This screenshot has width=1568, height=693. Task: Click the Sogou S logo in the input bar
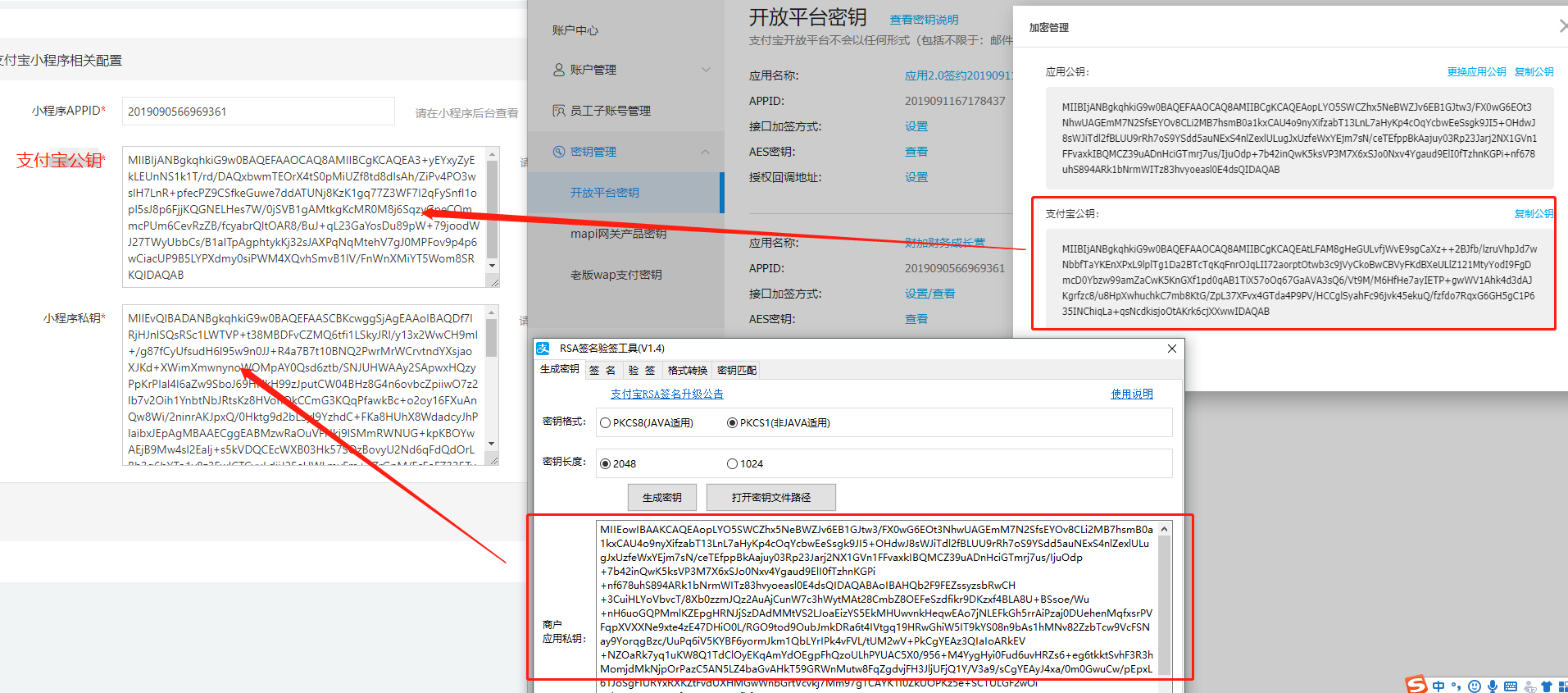coord(1416,685)
